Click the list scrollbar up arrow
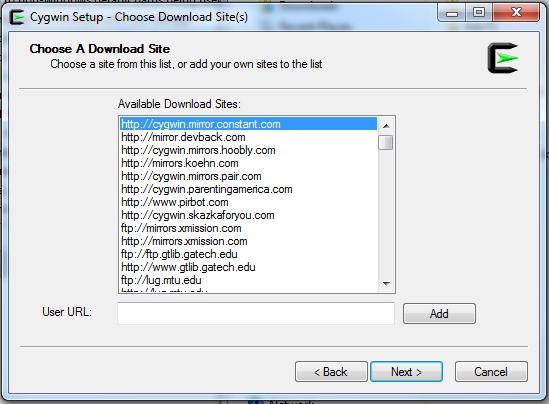The height and width of the screenshot is (404, 549). 386,126
